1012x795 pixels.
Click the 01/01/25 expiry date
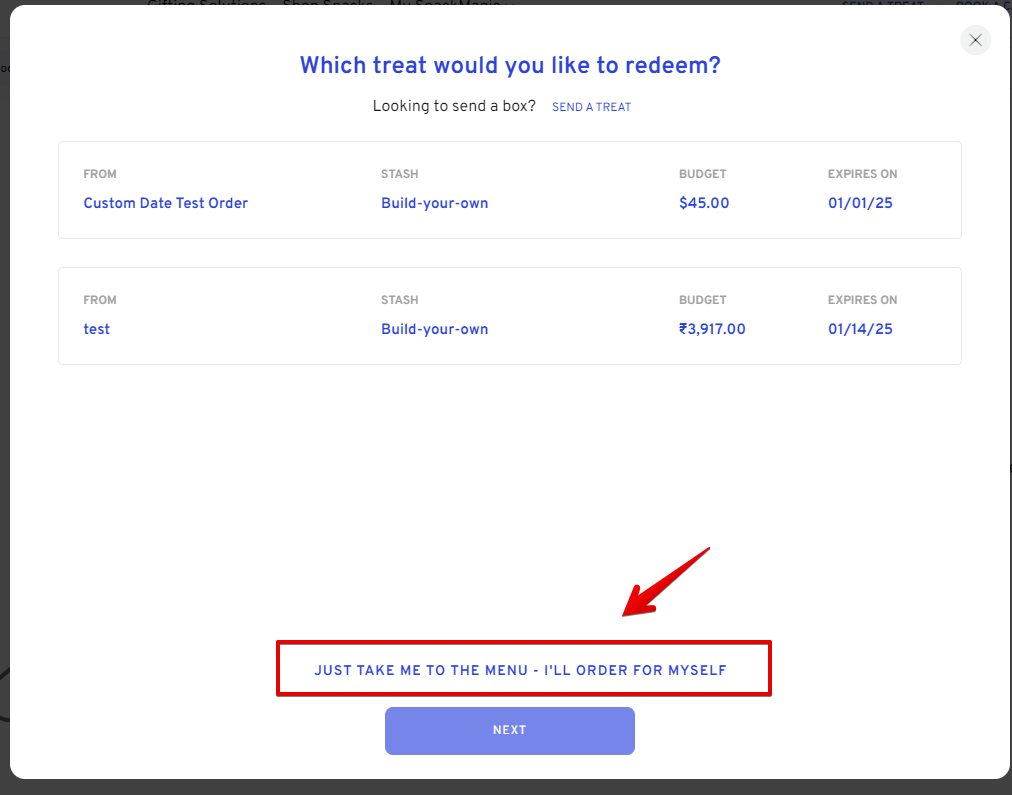(860, 203)
